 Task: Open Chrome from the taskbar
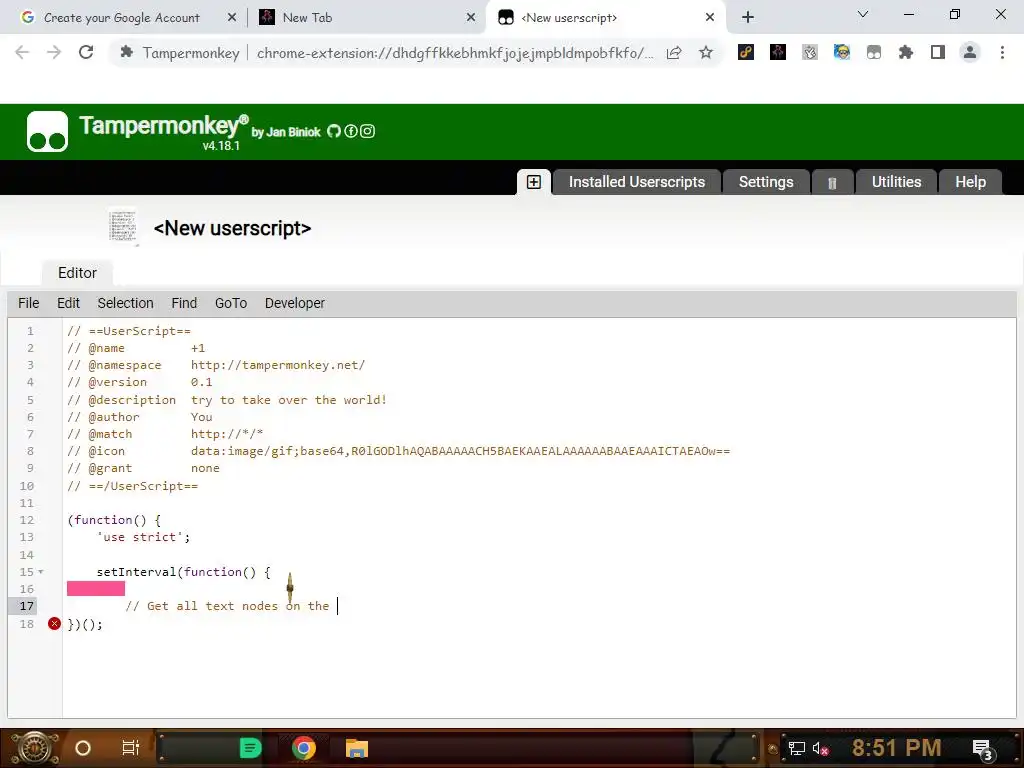(x=304, y=748)
